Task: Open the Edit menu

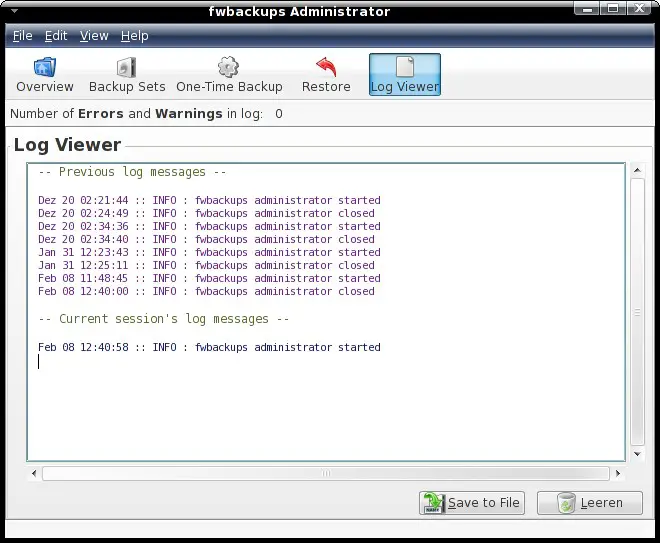Action: pyautogui.click(x=56, y=36)
